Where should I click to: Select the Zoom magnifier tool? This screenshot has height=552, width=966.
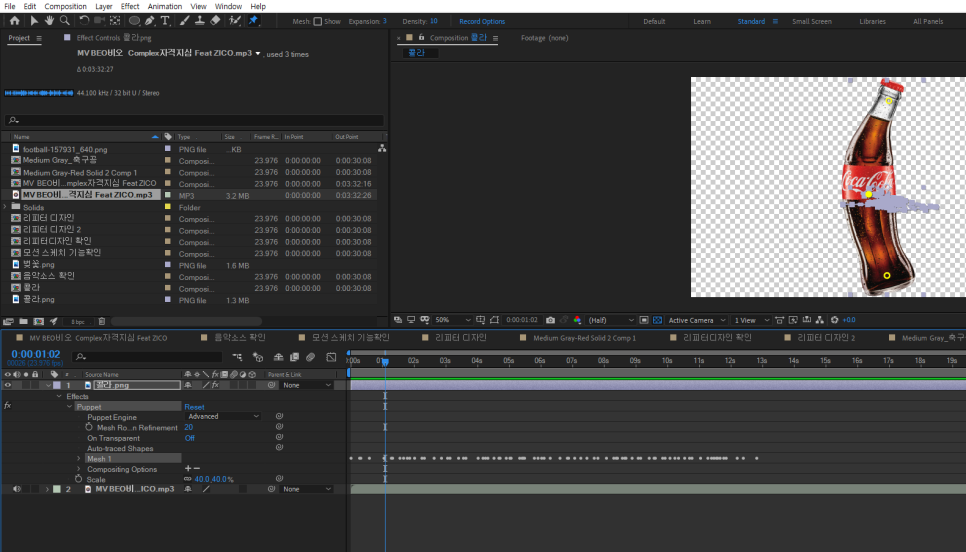click(65, 21)
